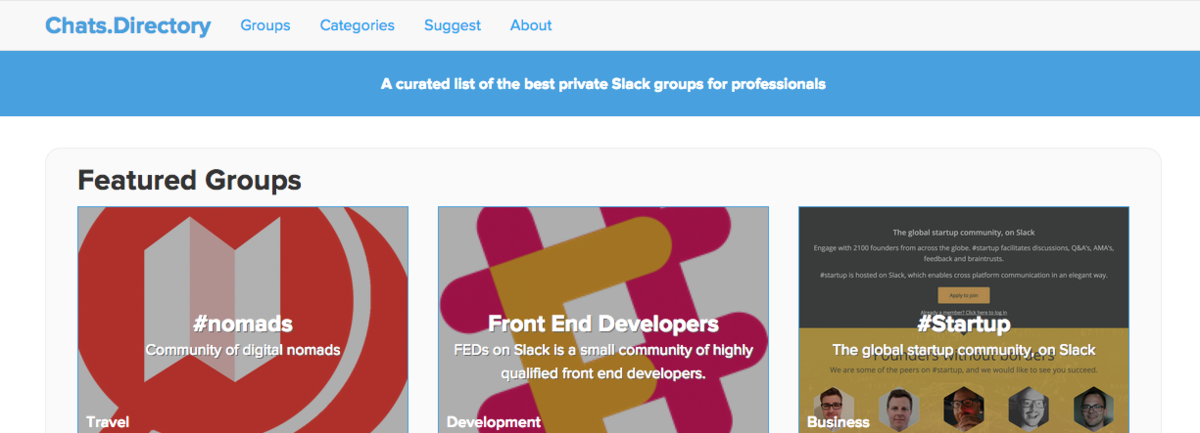
Task: Open the Front End Developers group title
Action: click(603, 324)
